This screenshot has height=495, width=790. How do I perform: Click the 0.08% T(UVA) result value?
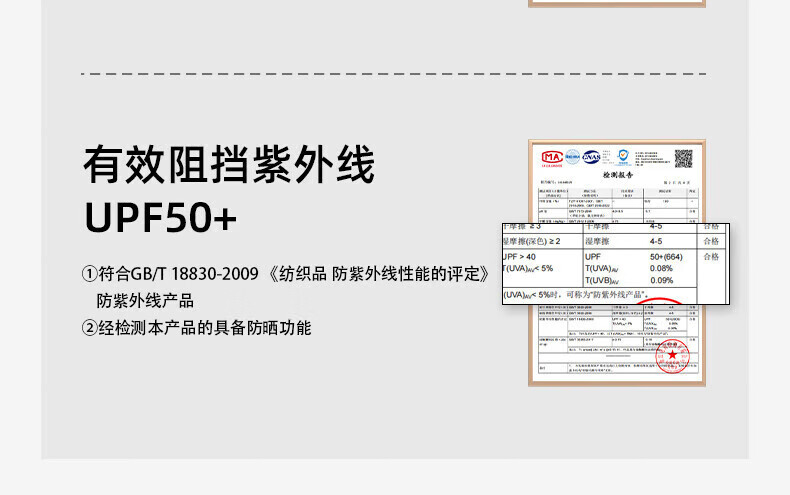pos(661,268)
